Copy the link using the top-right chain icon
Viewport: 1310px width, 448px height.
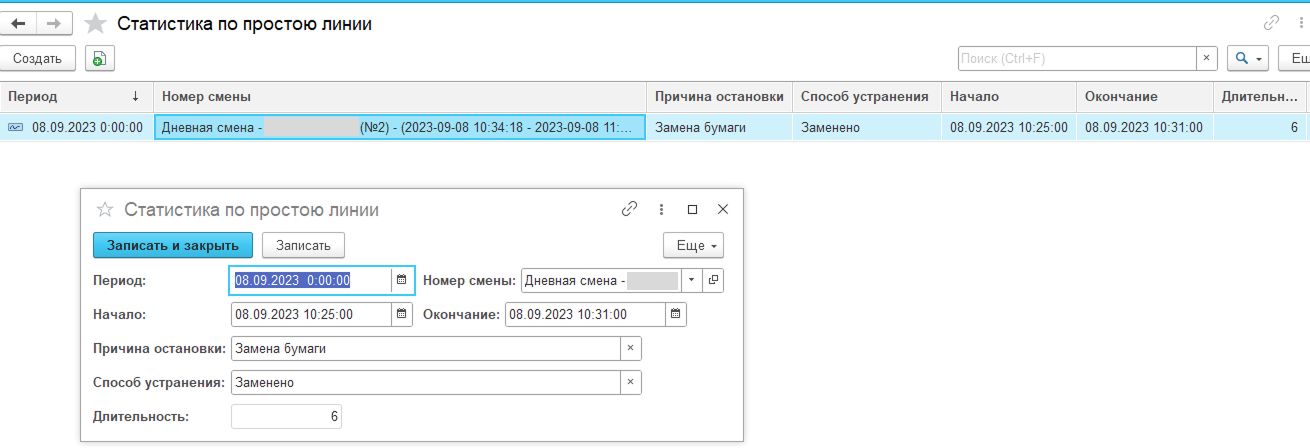click(1271, 23)
